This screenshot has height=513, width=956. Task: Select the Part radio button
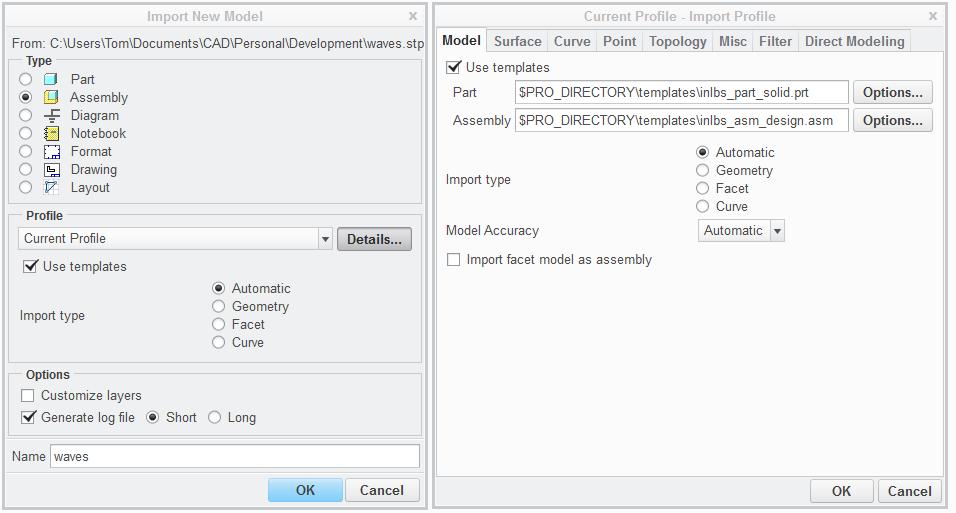coord(26,79)
